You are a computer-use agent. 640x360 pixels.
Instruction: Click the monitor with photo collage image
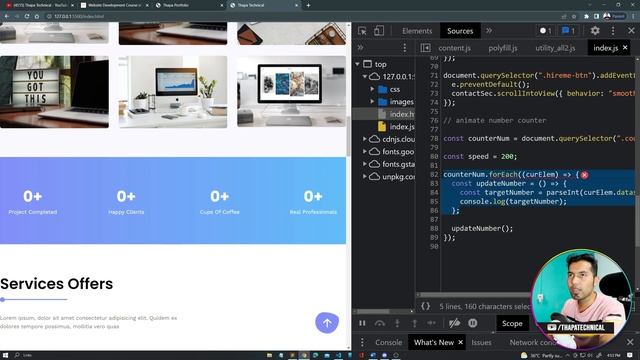tap(291, 91)
